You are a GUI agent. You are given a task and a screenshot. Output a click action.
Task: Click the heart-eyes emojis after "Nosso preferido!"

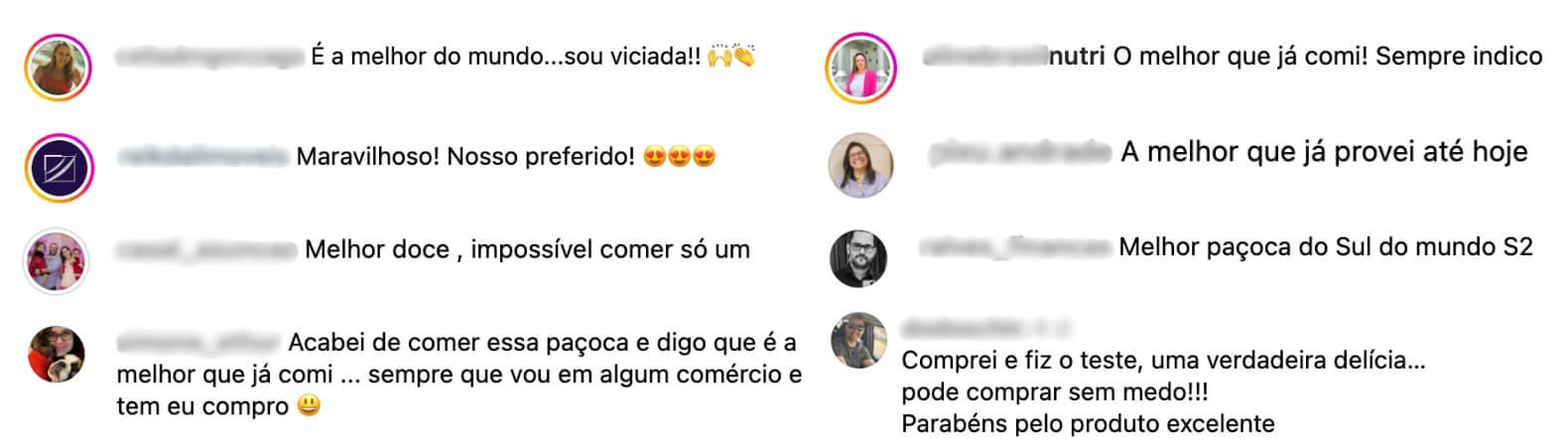680,157
